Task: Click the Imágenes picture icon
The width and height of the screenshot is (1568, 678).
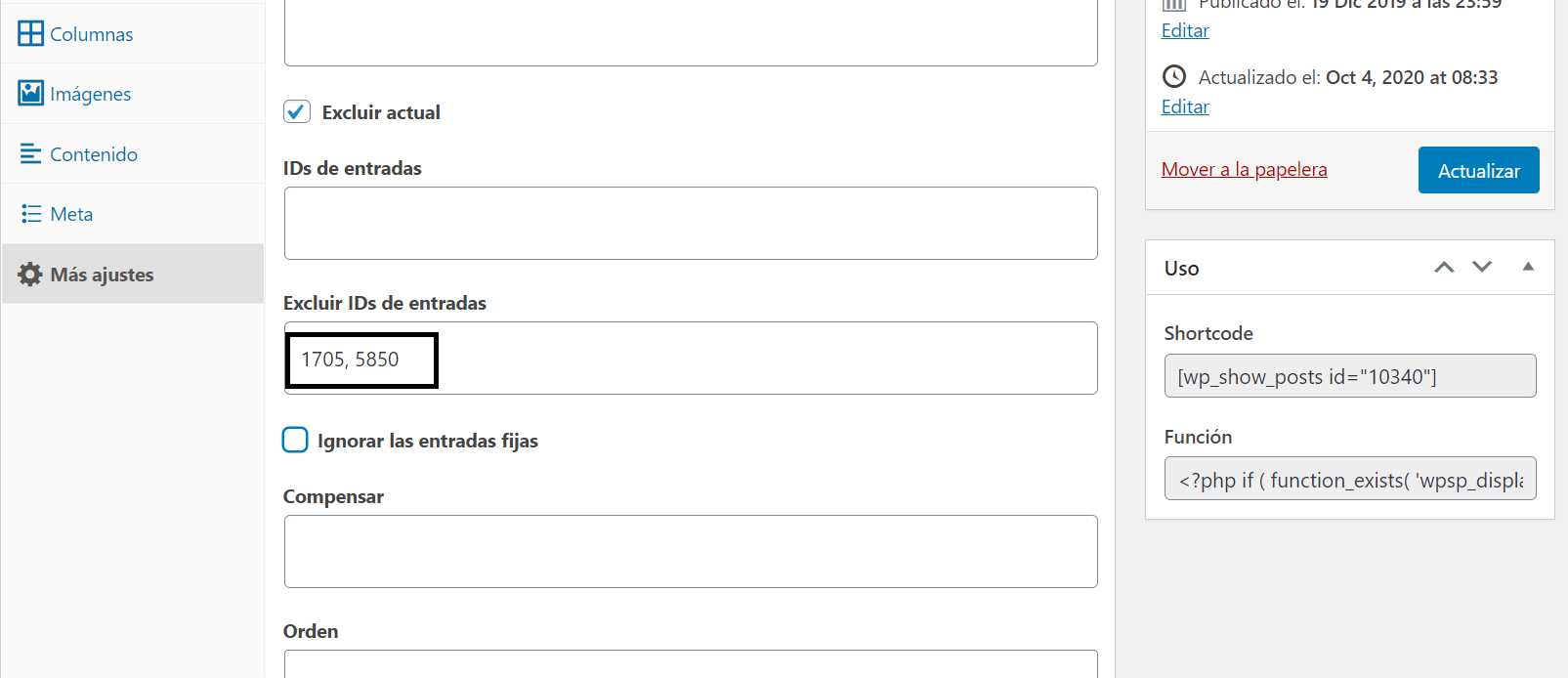Action: [x=30, y=93]
